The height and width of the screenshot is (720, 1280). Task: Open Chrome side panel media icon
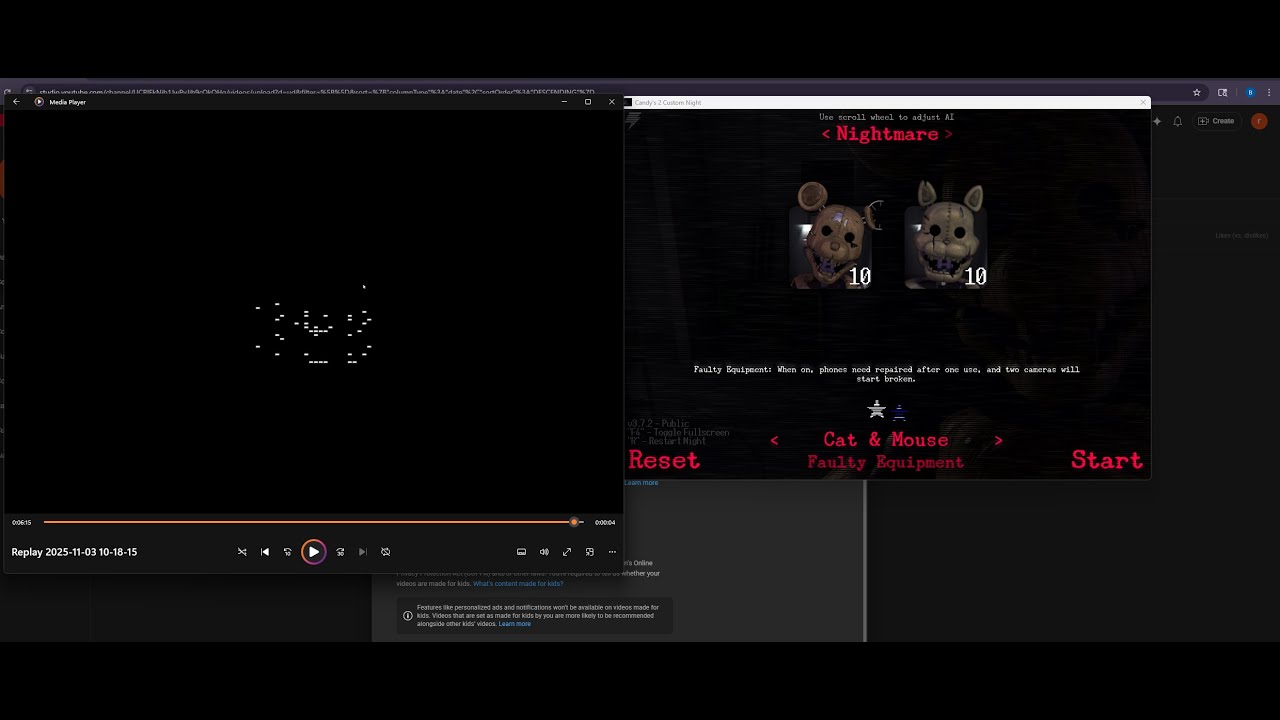(x=1222, y=92)
